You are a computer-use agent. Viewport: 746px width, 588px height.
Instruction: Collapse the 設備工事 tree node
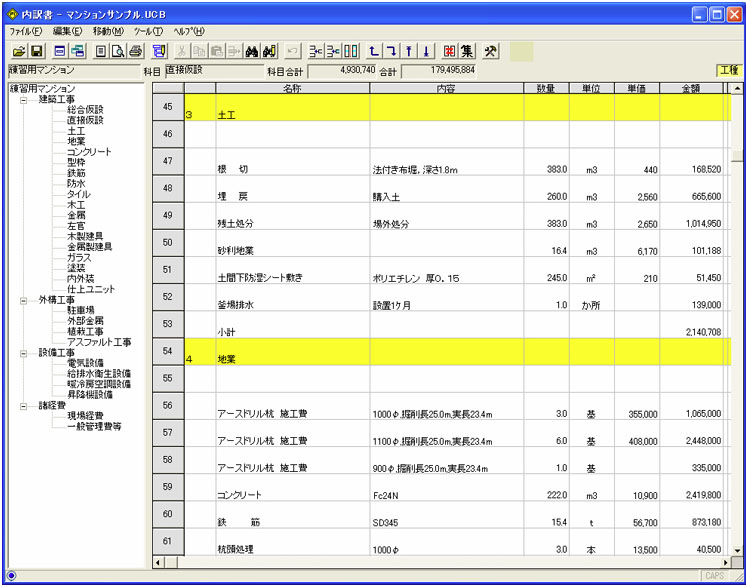pyautogui.click(x=23, y=353)
